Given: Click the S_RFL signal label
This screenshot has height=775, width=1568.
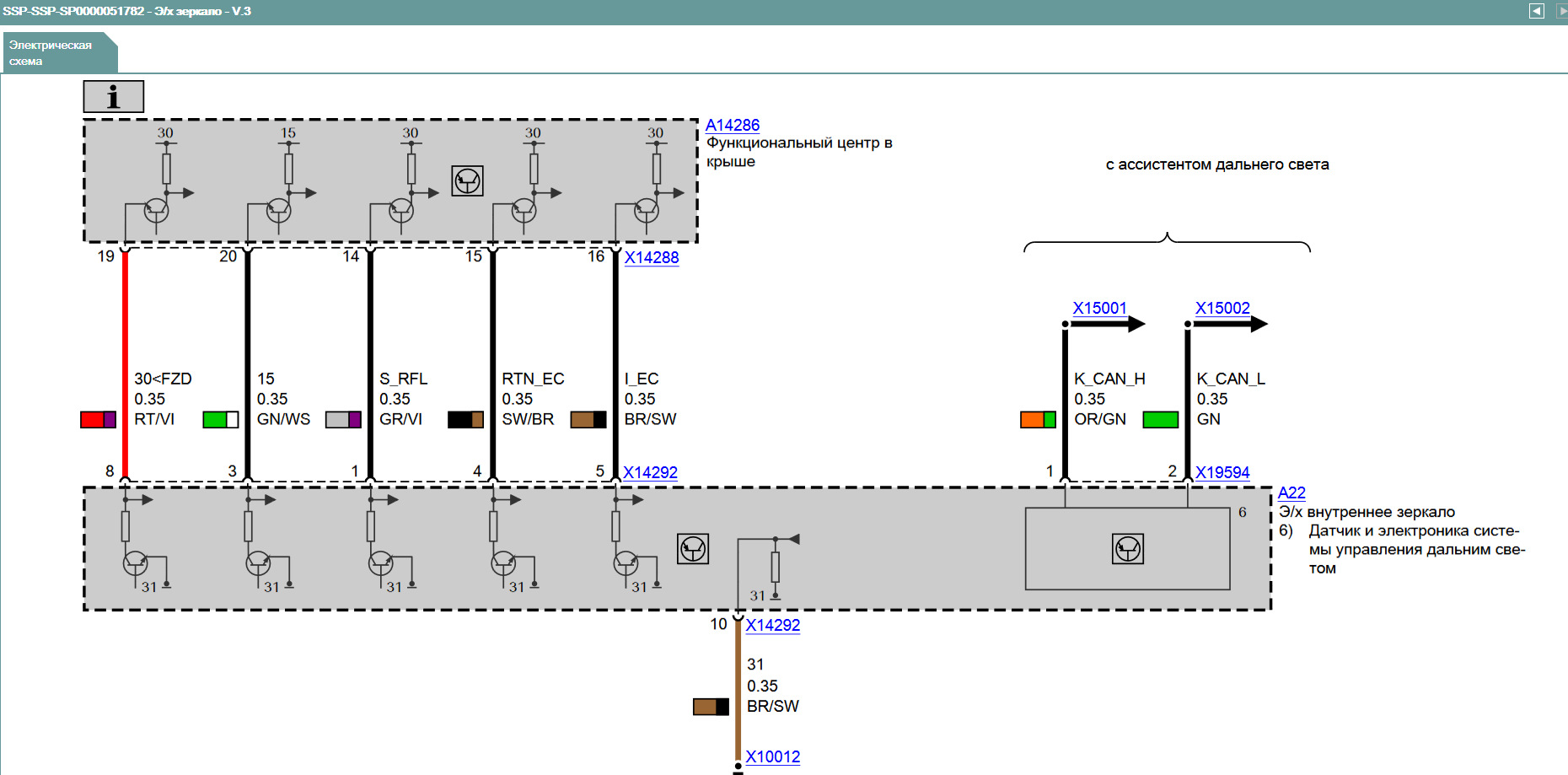Looking at the screenshot, I should click(x=403, y=379).
